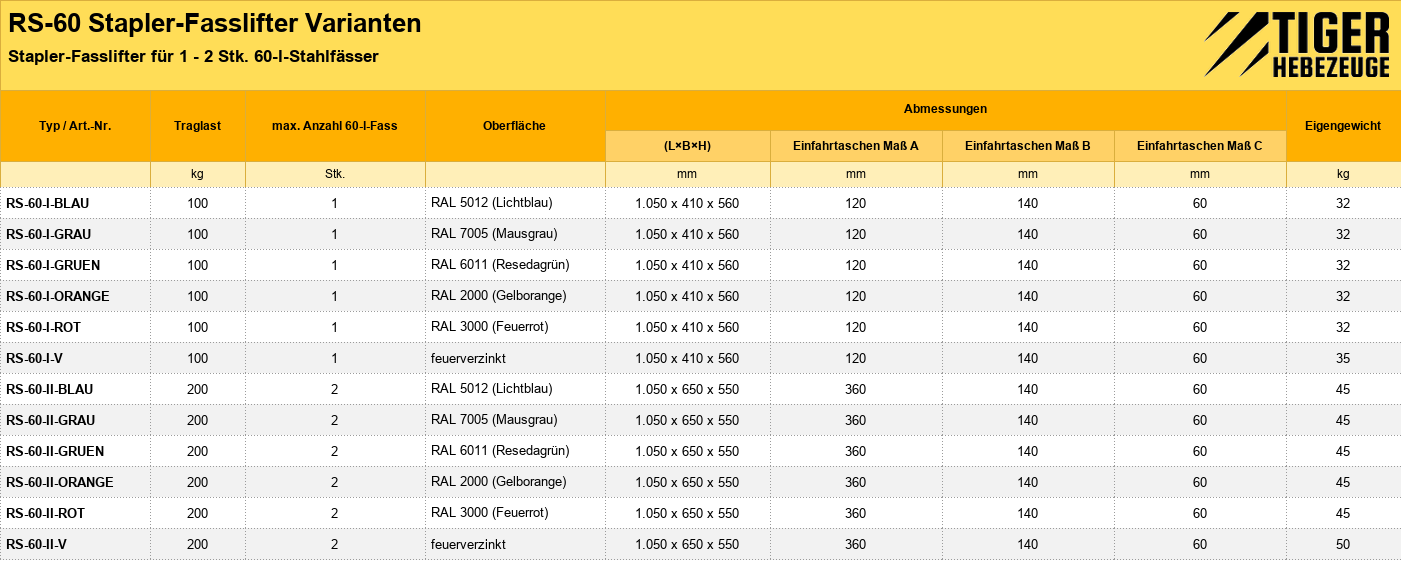Screen dimensions: 1401x567
Task: Click Maß B value 140 for RS-60-I-GRUEN
Action: click(1028, 265)
